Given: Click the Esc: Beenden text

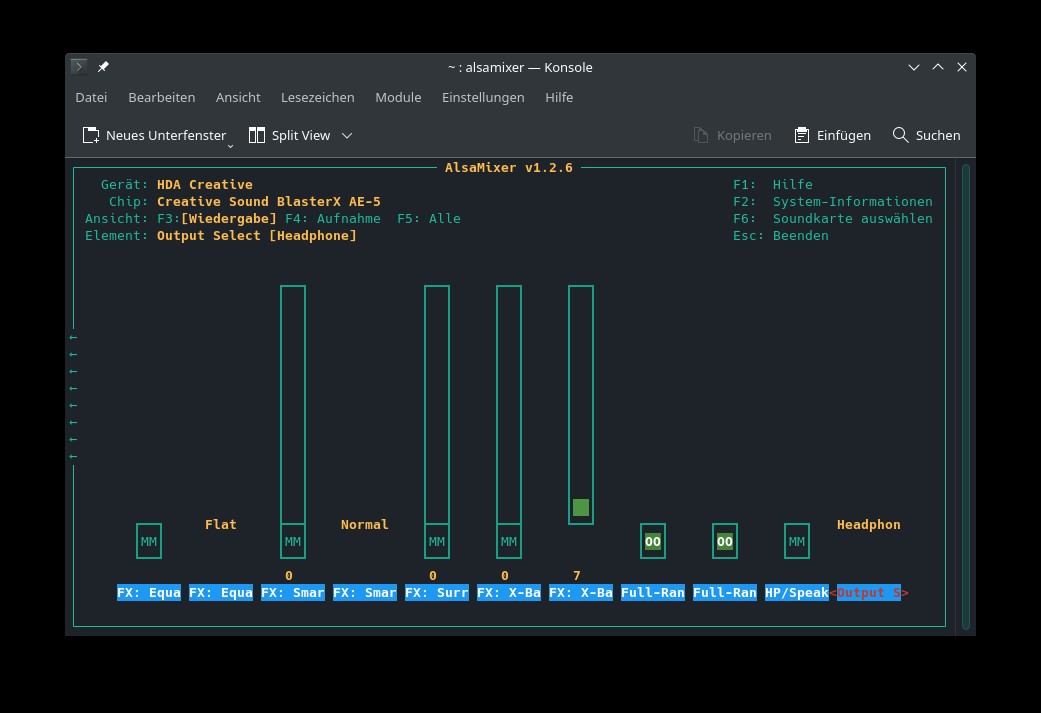Looking at the screenshot, I should tap(781, 236).
